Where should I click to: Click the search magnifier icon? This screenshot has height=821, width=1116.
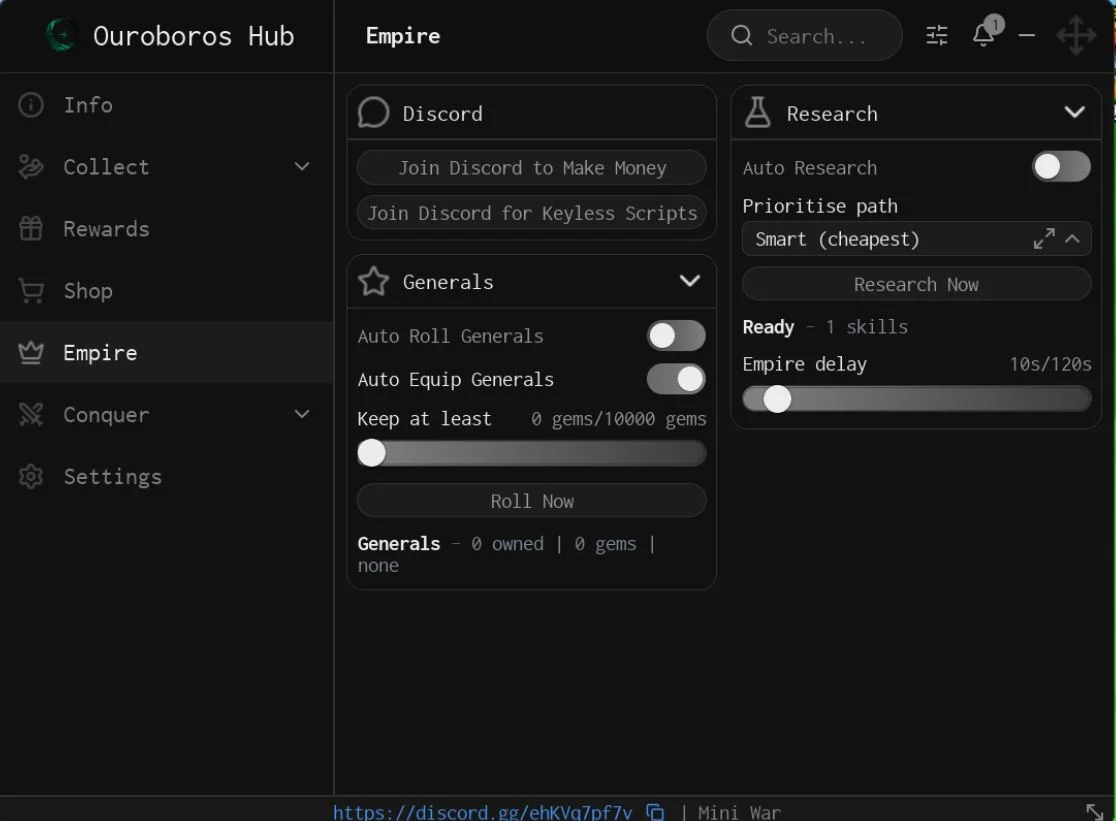[741, 35]
